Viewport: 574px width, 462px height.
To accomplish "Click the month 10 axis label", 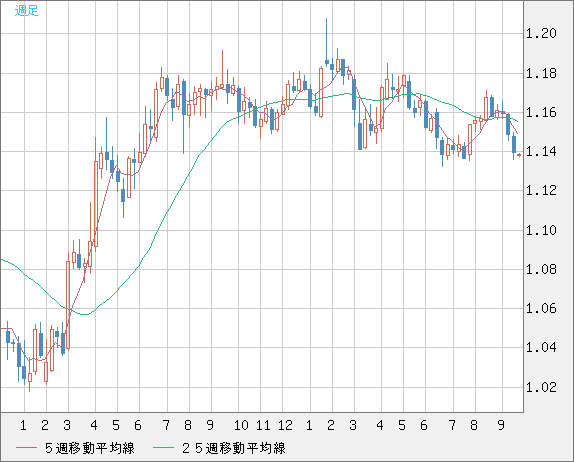I will click(x=241, y=425).
